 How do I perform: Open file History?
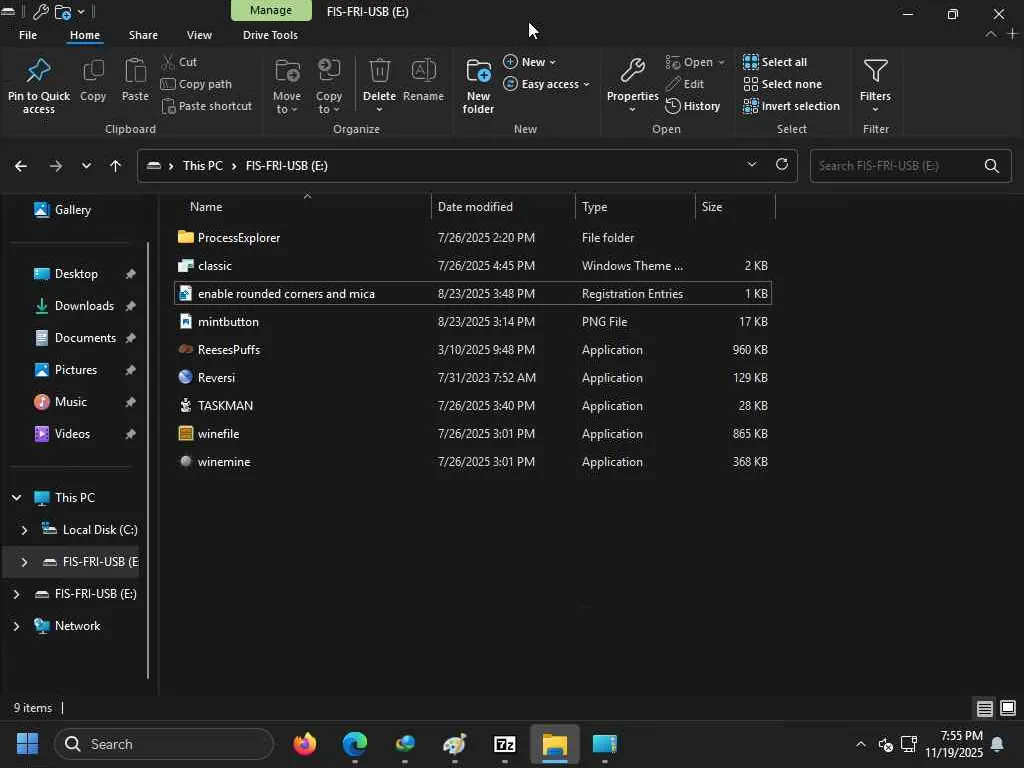click(x=693, y=106)
